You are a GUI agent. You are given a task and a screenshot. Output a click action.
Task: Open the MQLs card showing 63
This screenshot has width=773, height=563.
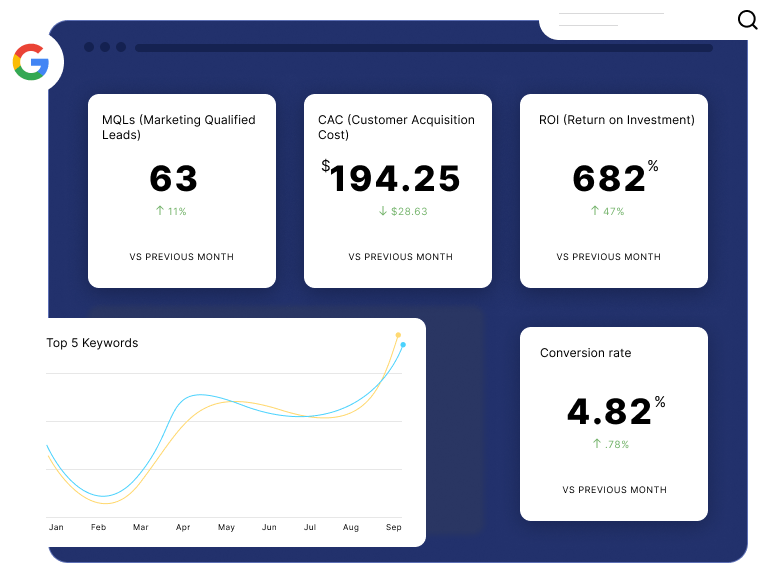181,190
